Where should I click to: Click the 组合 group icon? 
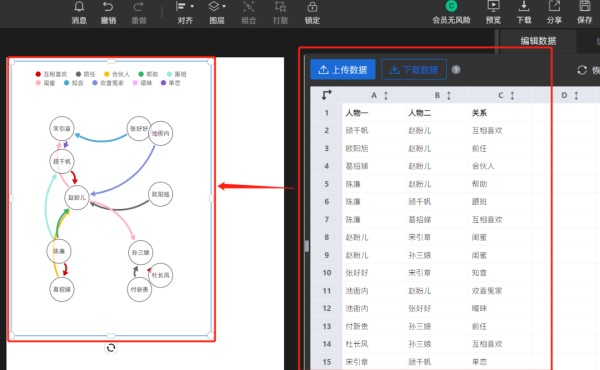[x=248, y=7]
